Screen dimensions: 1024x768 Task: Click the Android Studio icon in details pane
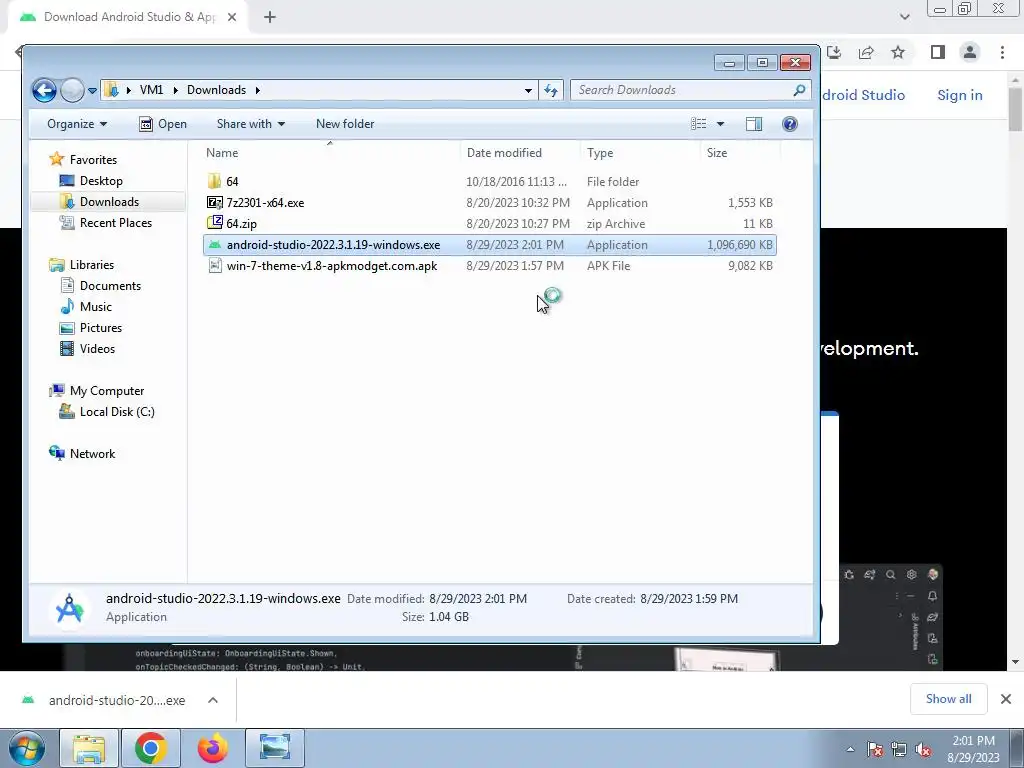click(x=69, y=609)
